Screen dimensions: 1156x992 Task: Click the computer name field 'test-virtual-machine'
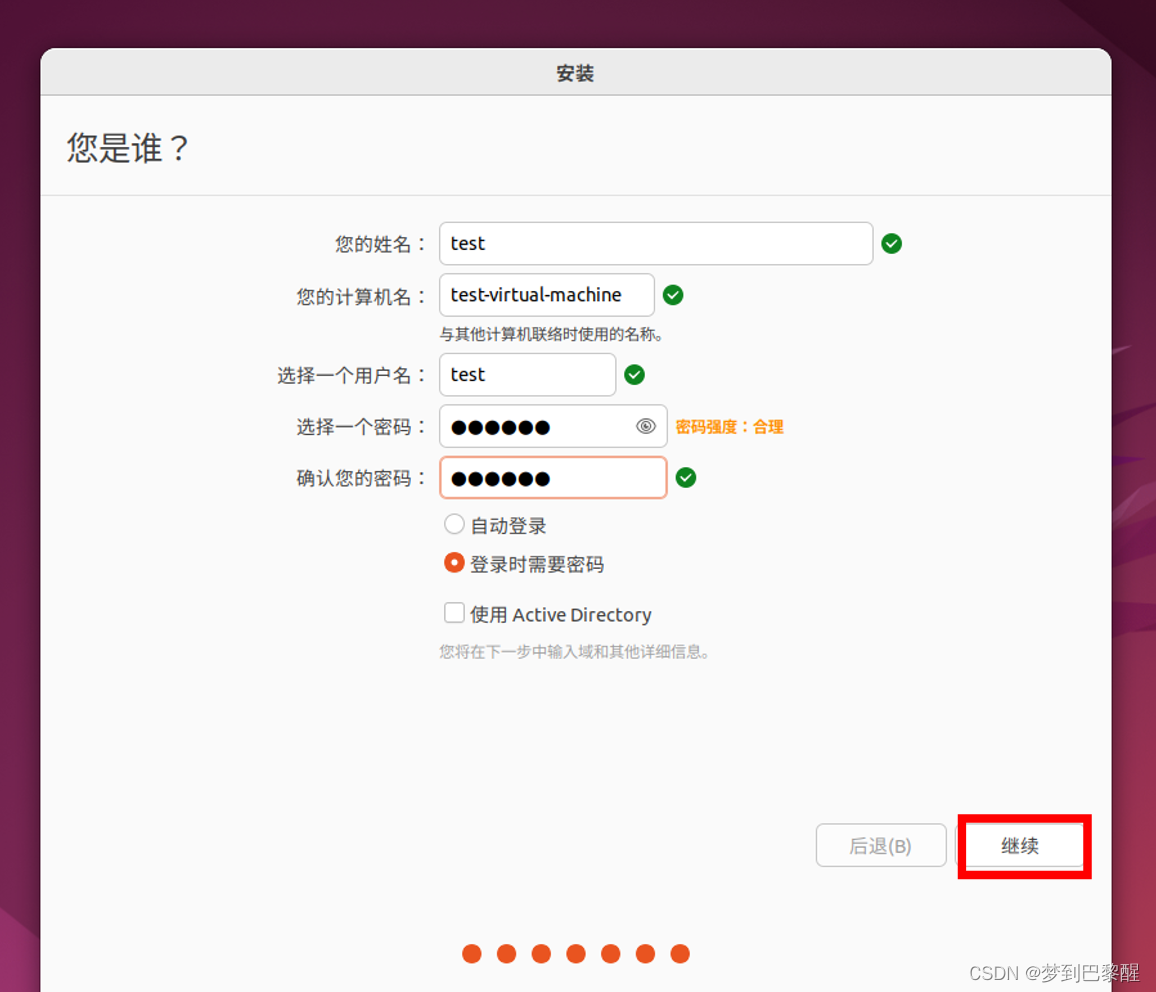pos(546,295)
